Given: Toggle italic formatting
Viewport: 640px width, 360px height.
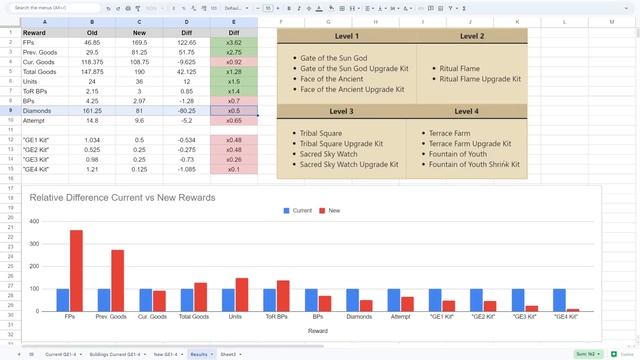Looking at the screenshot, I should coord(299,8).
